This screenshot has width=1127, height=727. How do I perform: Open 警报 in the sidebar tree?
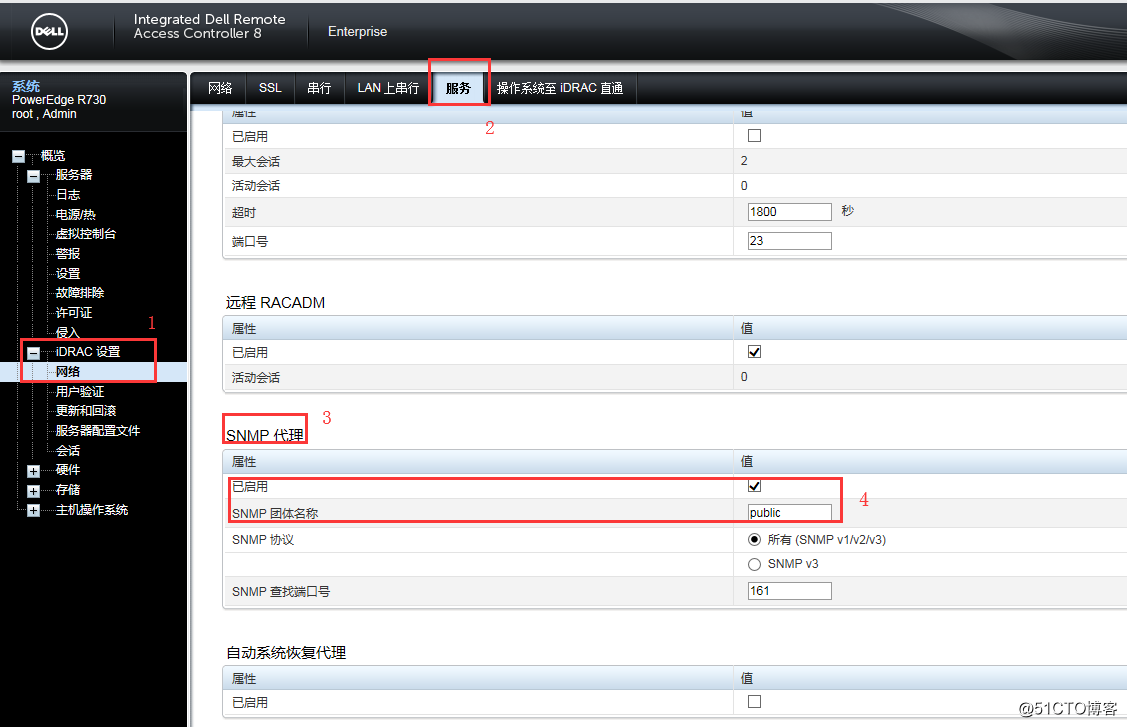(x=68, y=254)
